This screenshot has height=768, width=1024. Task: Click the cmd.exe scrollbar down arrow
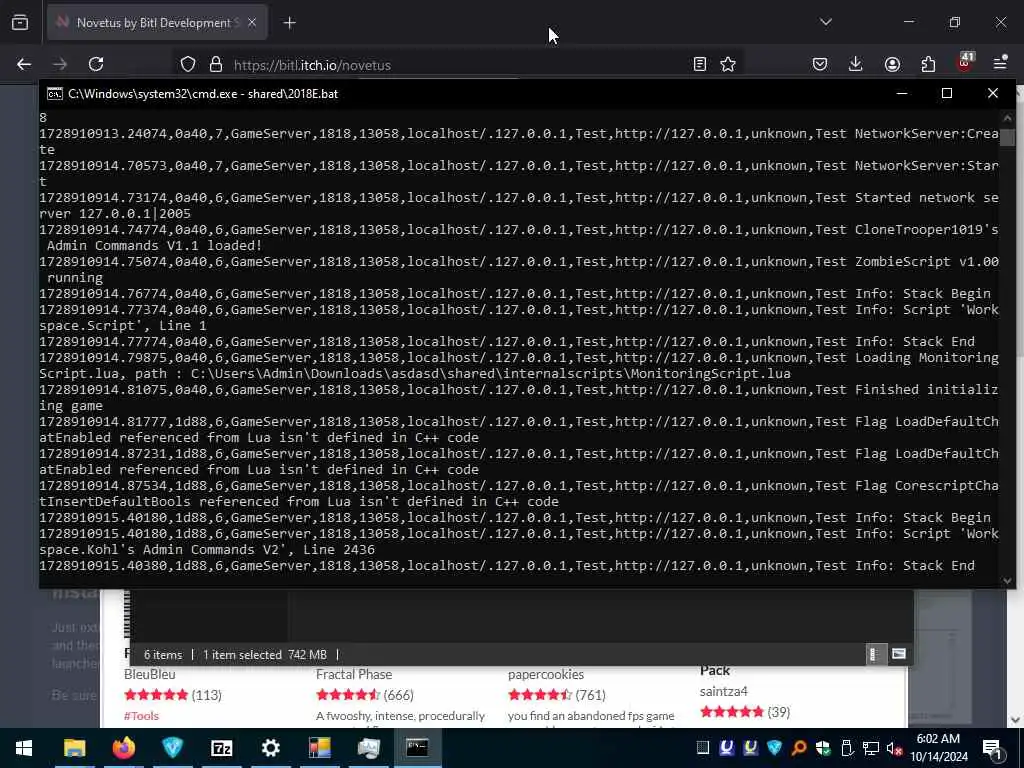pyautogui.click(x=1007, y=580)
